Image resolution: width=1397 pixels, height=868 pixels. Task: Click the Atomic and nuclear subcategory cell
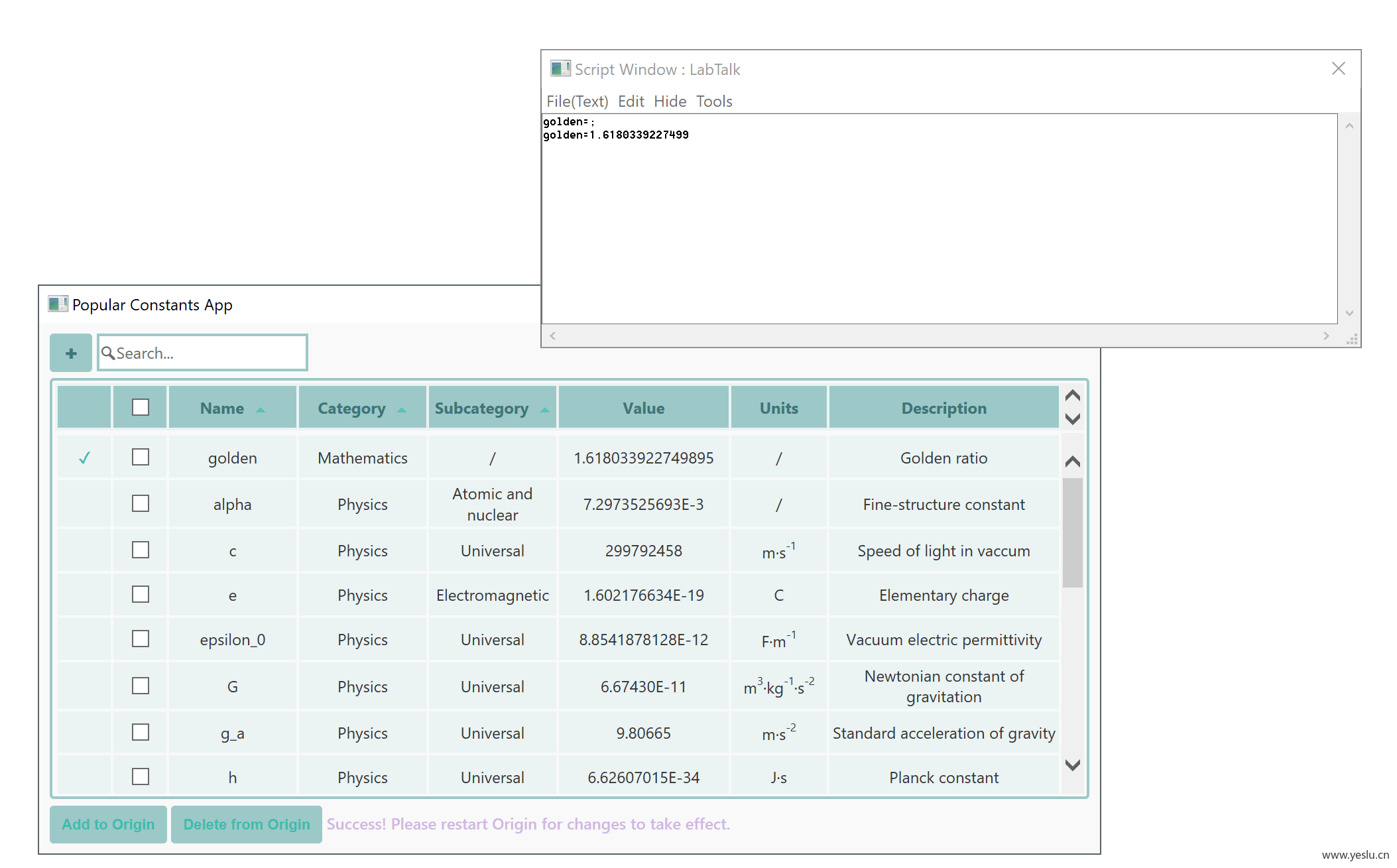(493, 505)
